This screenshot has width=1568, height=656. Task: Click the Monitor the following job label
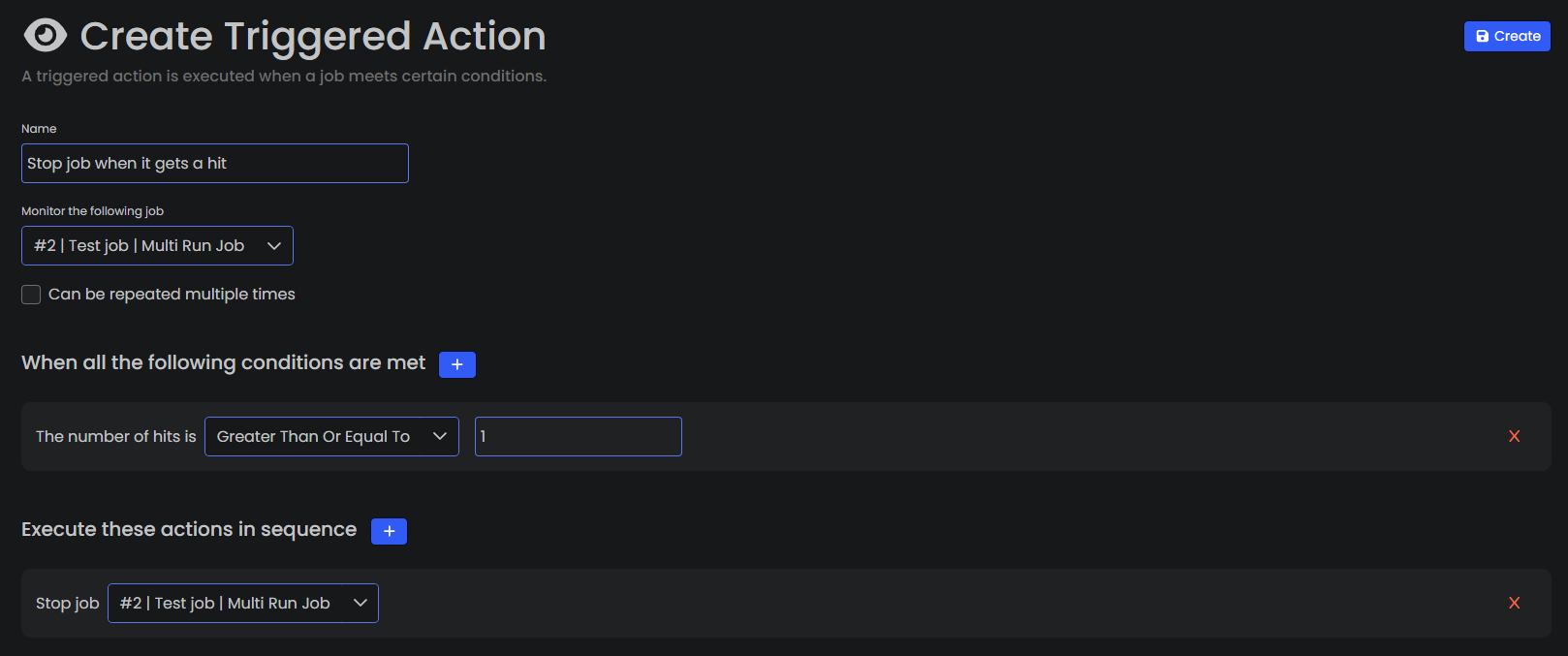point(92,211)
